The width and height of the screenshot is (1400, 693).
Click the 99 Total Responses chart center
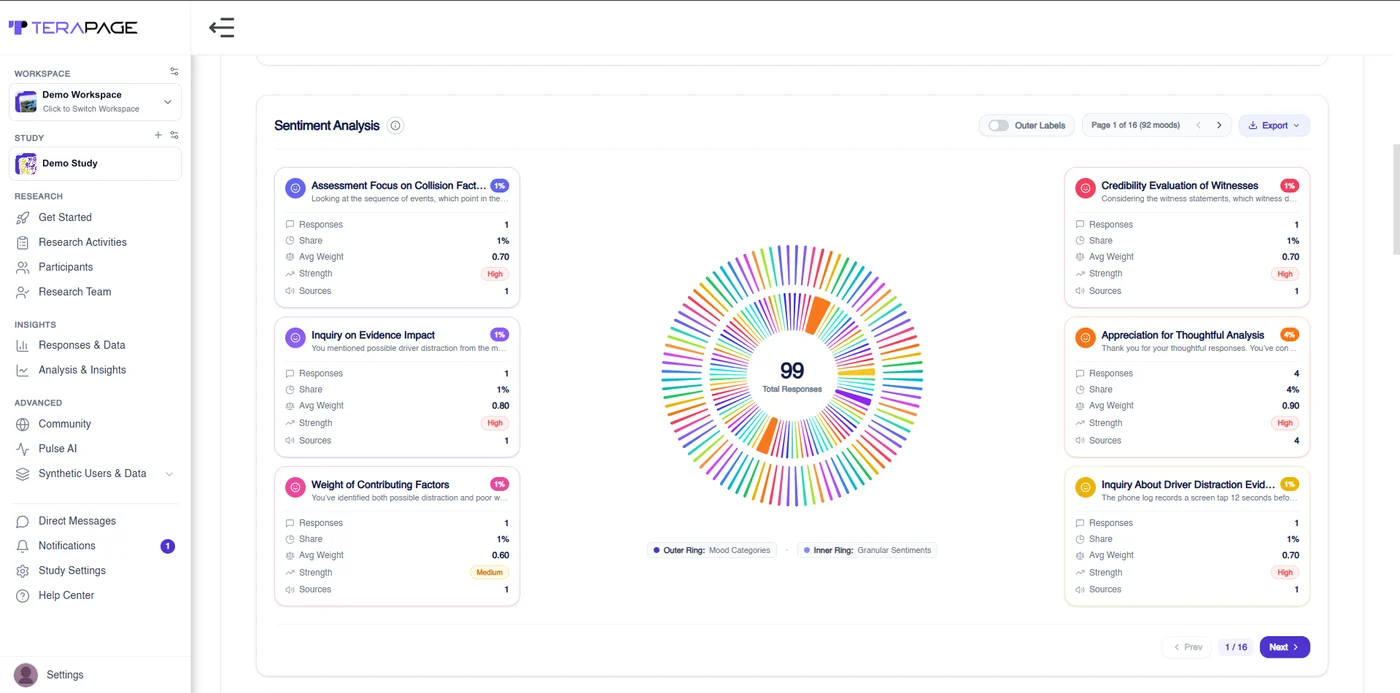tap(792, 376)
